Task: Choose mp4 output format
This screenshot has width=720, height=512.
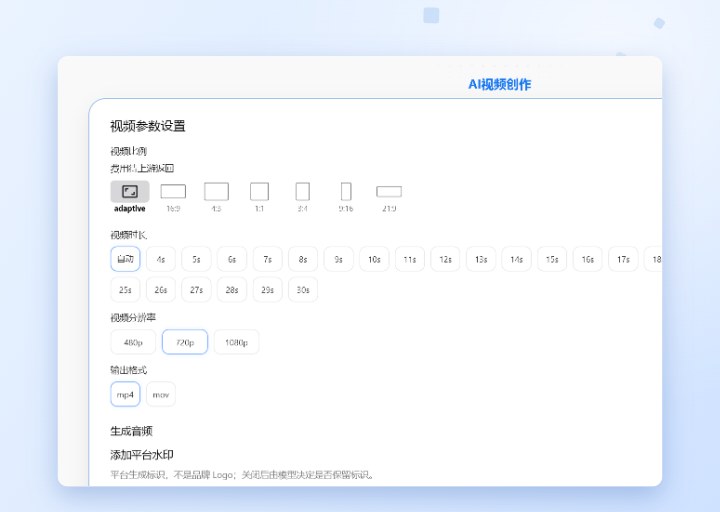Action: [125, 394]
